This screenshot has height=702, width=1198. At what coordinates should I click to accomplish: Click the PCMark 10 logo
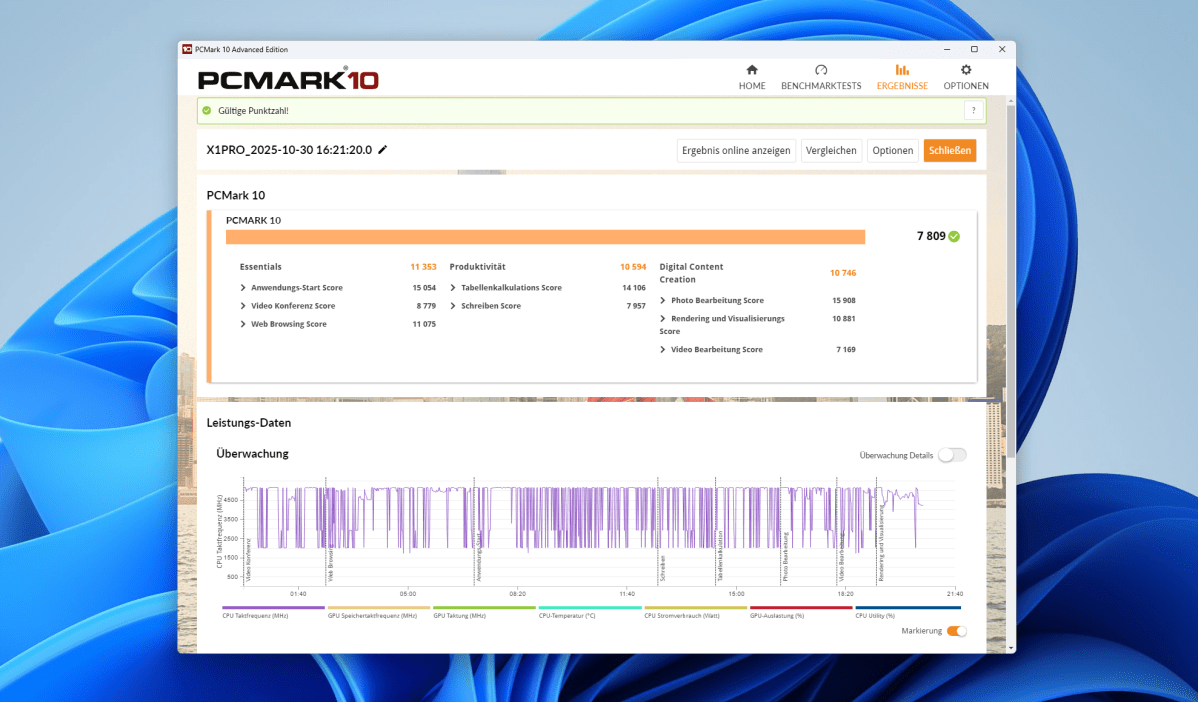(x=288, y=79)
